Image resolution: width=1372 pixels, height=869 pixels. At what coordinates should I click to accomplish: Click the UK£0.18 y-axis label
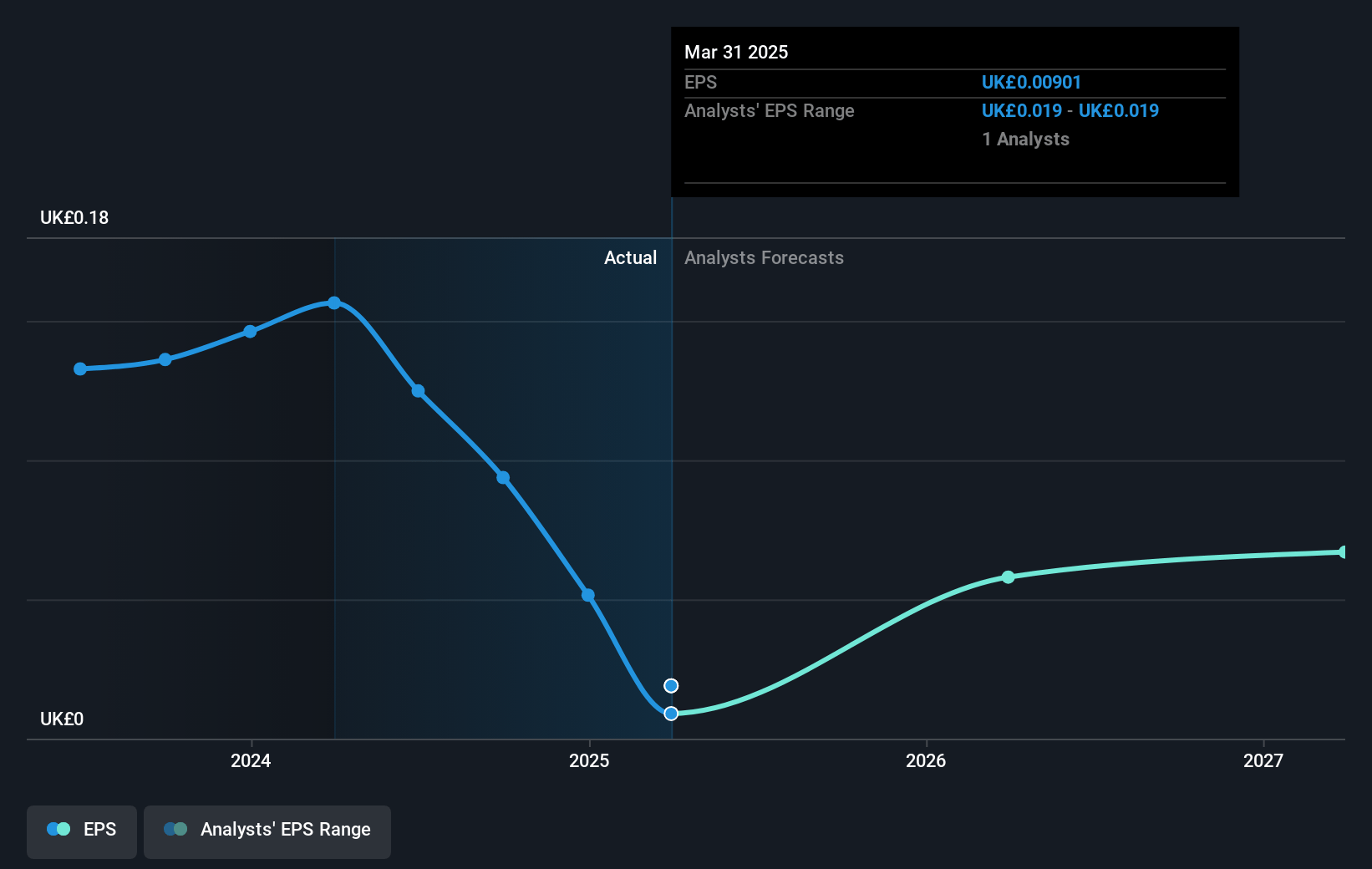tap(74, 218)
